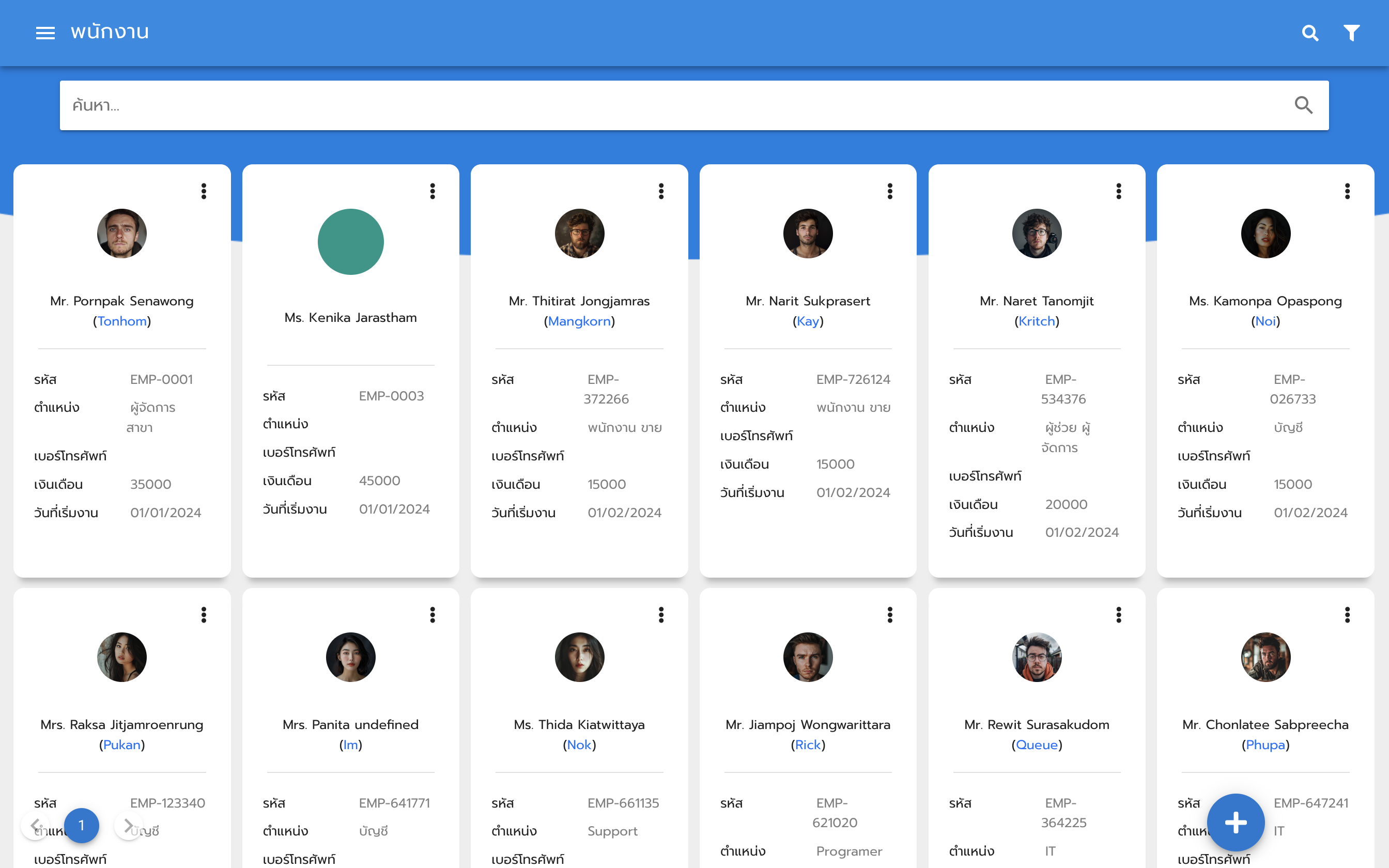Click salary value 20000
Screen dimensions: 1389x868
point(1067,504)
